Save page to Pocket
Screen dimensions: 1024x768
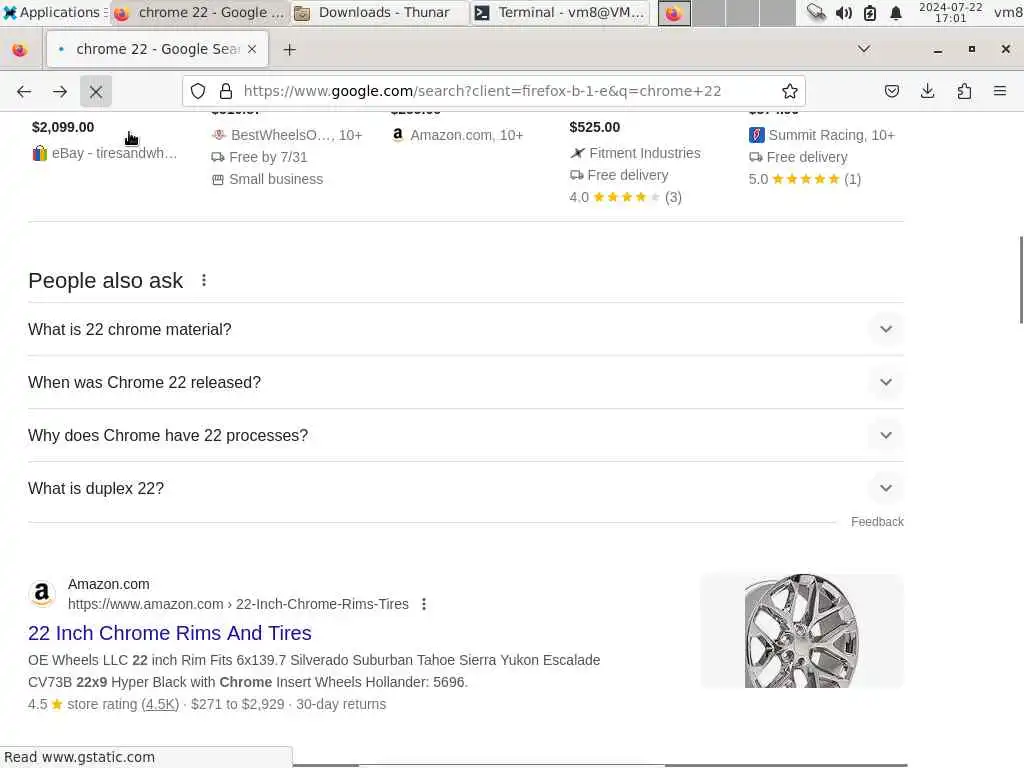891,91
